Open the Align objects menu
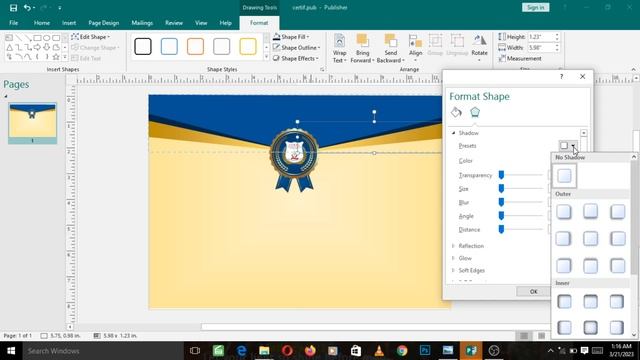Screen dimensions: 640x360 416,48
